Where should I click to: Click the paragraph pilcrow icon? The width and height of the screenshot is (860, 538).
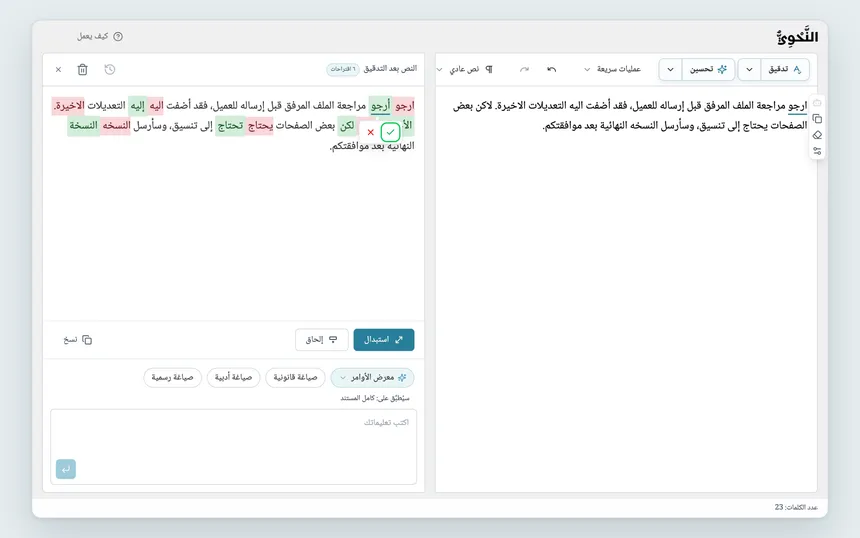pos(489,70)
